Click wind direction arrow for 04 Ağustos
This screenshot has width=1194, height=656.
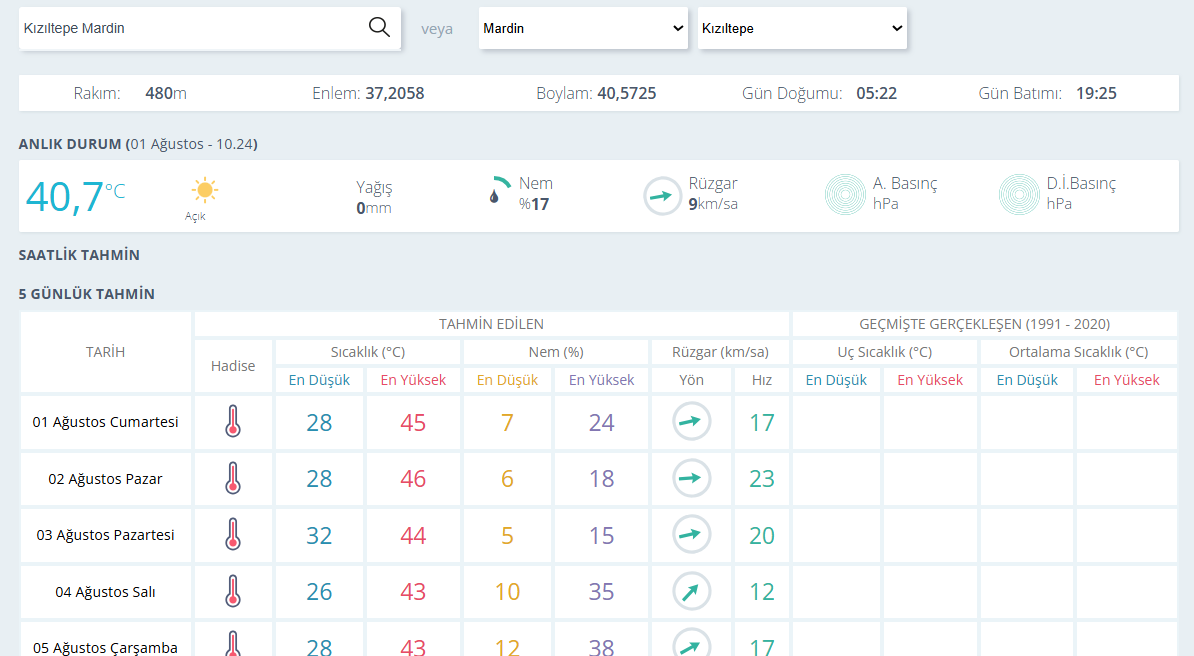[x=691, y=591]
